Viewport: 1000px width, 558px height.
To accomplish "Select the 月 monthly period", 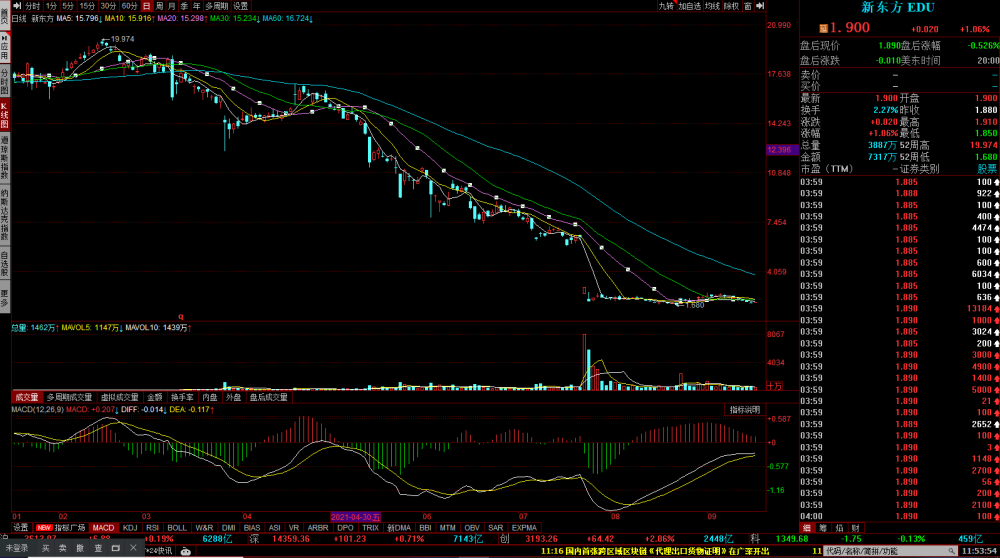I will pos(172,6).
